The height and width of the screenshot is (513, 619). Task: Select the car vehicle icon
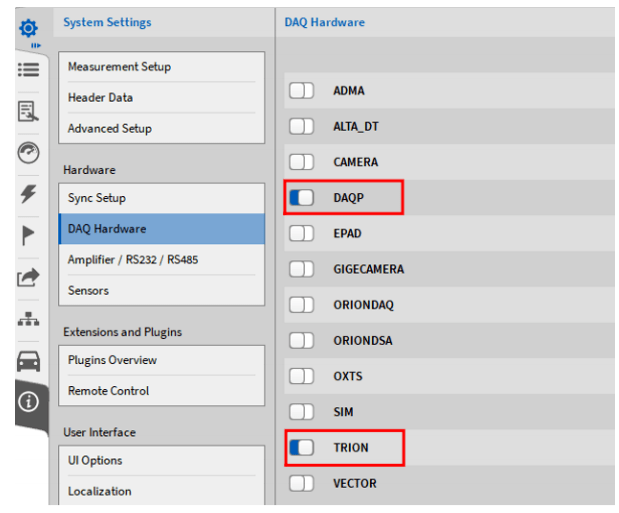(29, 362)
